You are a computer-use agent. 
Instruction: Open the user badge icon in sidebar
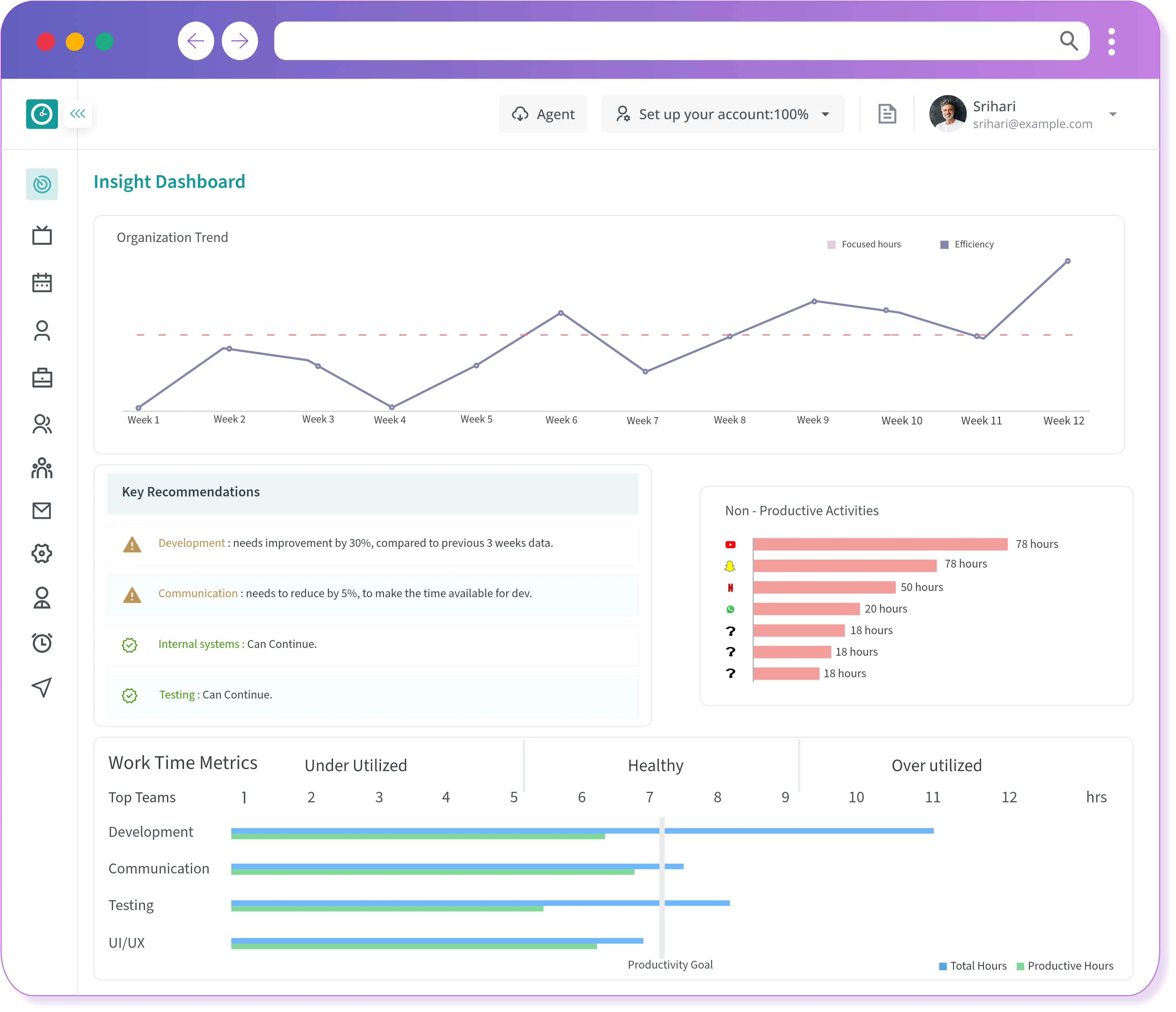pyautogui.click(x=41, y=597)
